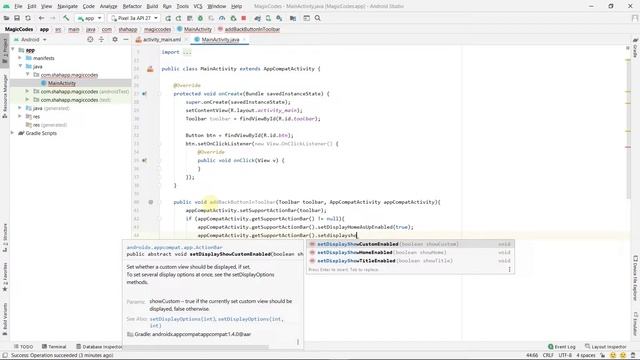Open the Event Log tool window
Screen dimensions: 640x360
(562, 347)
